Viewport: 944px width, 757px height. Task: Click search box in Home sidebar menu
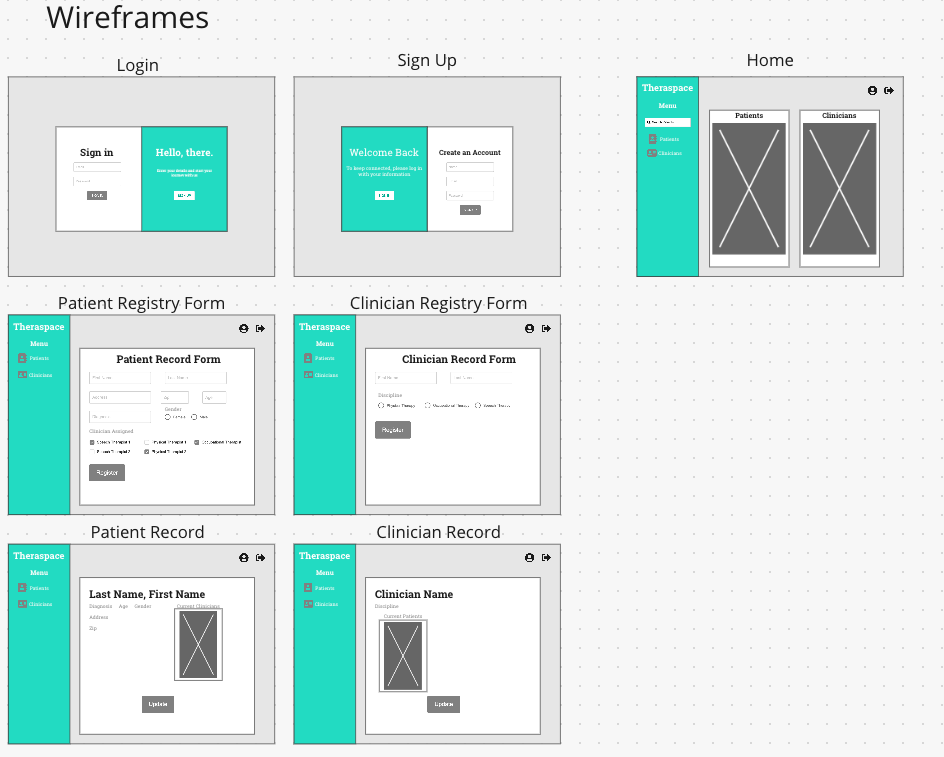tap(668, 122)
